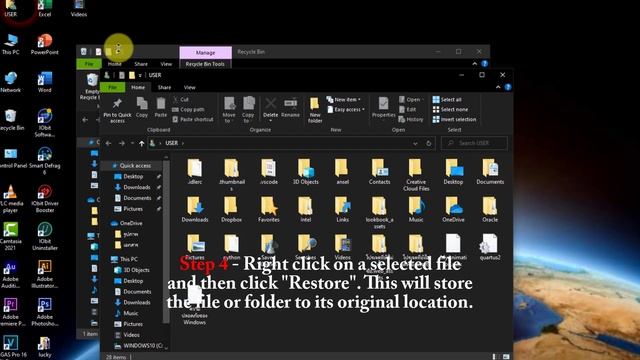Viewport: 640px width, 360px height.
Task: Click USER in address bar path
Action: (x=171, y=143)
